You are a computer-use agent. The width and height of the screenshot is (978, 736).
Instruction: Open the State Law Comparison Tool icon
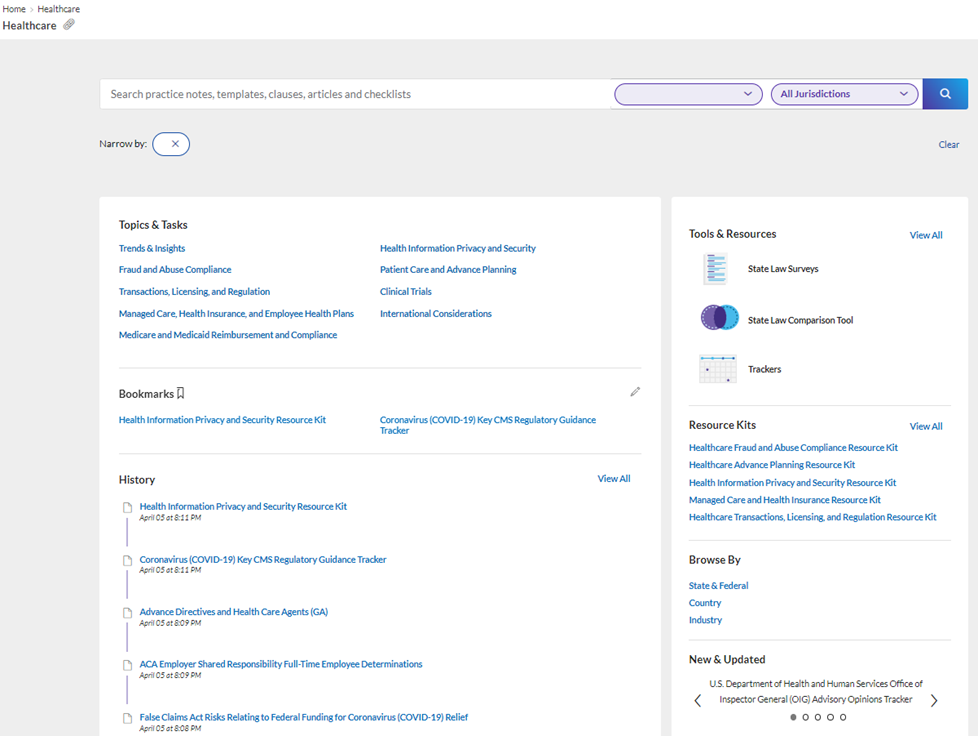coord(719,317)
